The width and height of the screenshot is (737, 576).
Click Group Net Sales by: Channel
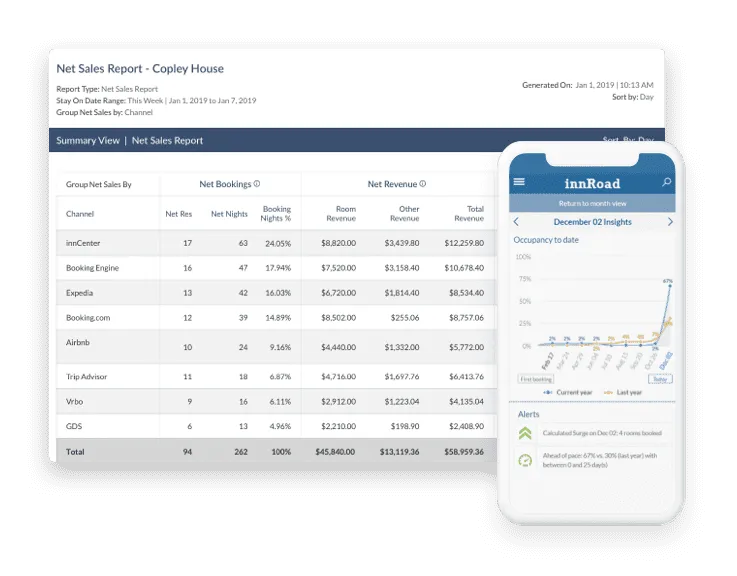(x=104, y=112)
